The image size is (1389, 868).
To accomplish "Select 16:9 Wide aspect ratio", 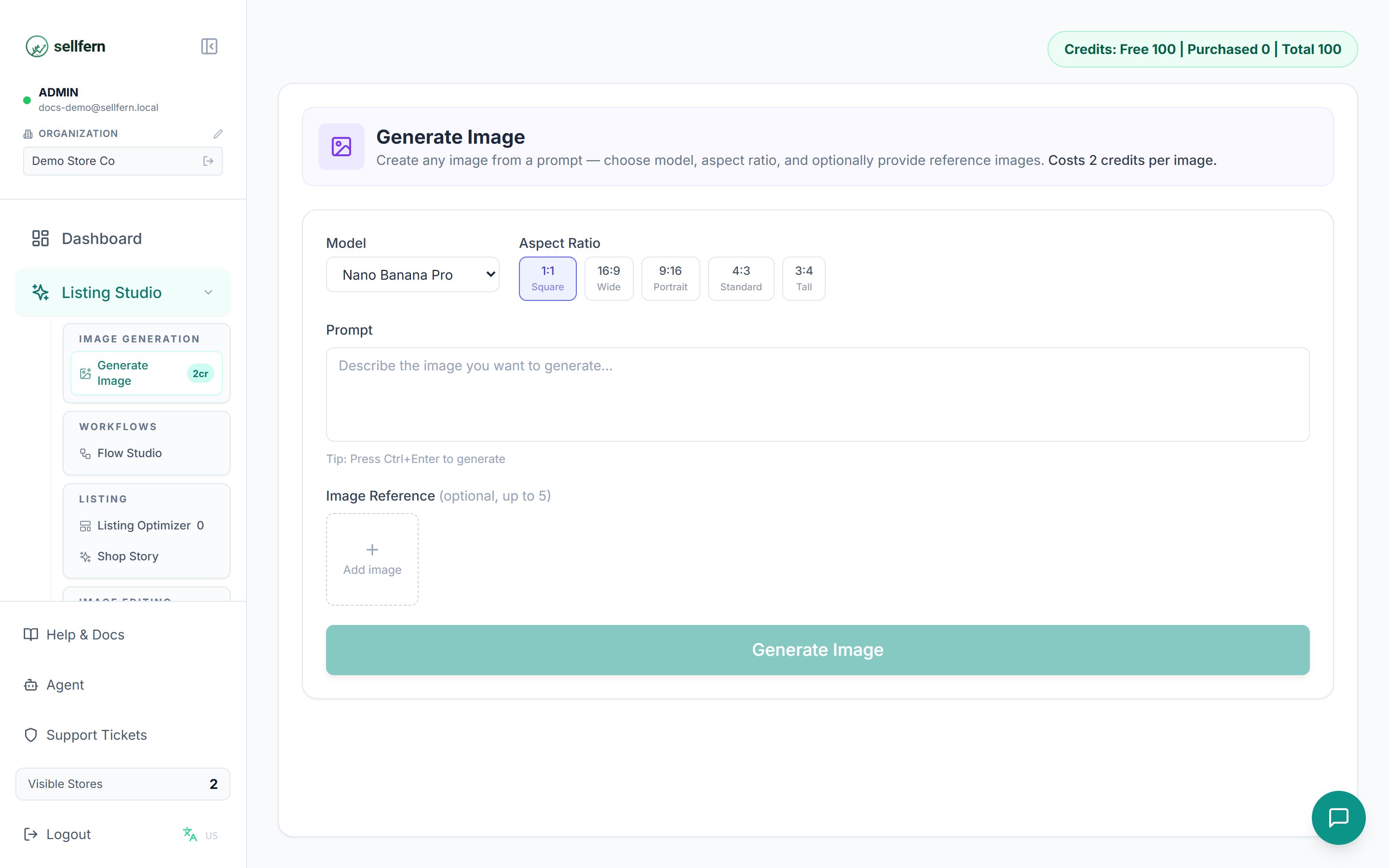I will (x=608, y=278).
